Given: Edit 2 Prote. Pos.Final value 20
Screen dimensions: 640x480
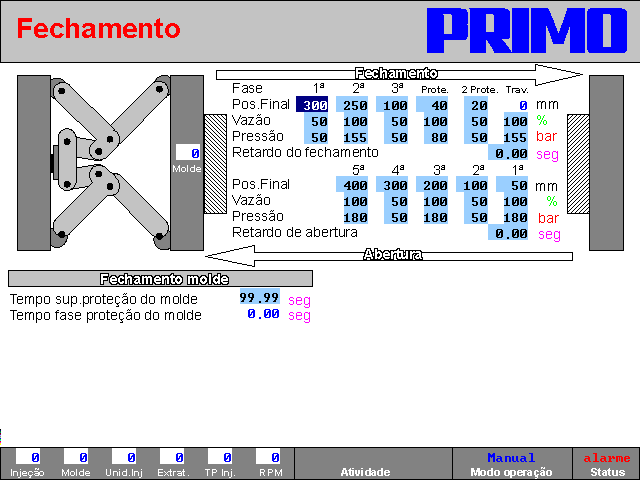Looking at the screenshot, I should [476, 104].
